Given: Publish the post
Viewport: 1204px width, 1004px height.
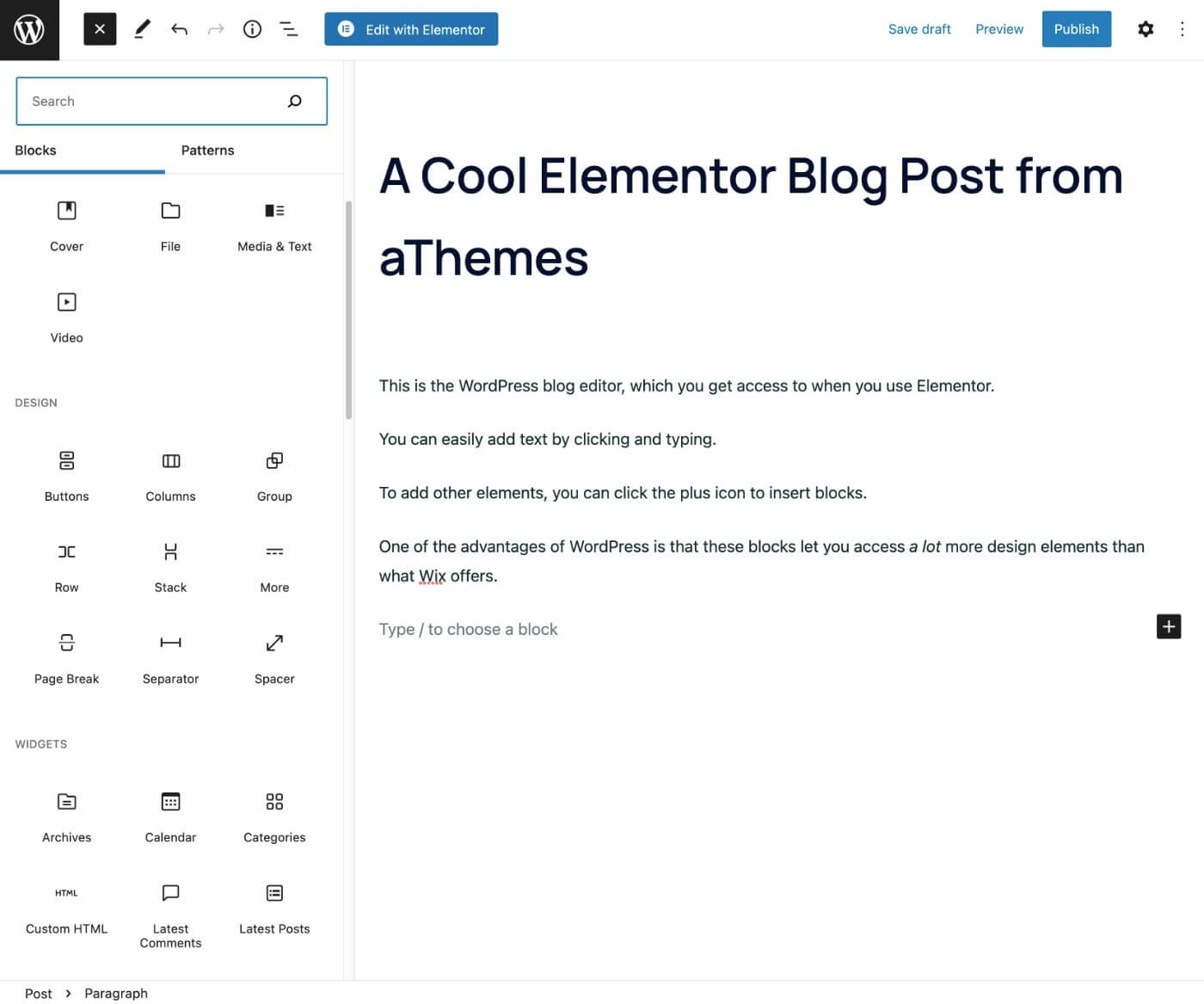Looking at the screenshot, I should coord(1077,29).
